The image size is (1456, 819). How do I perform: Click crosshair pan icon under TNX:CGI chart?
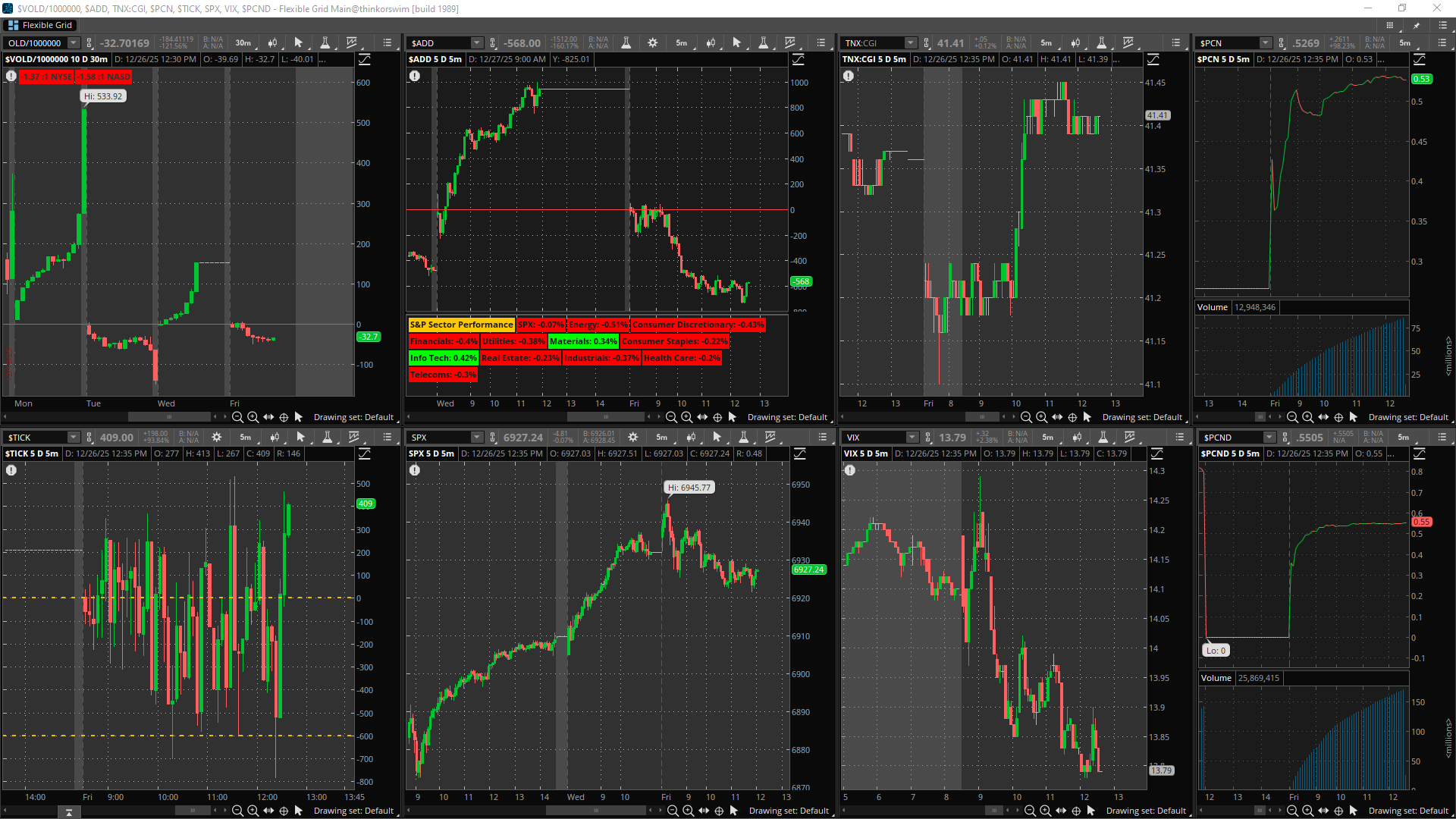1072,417
